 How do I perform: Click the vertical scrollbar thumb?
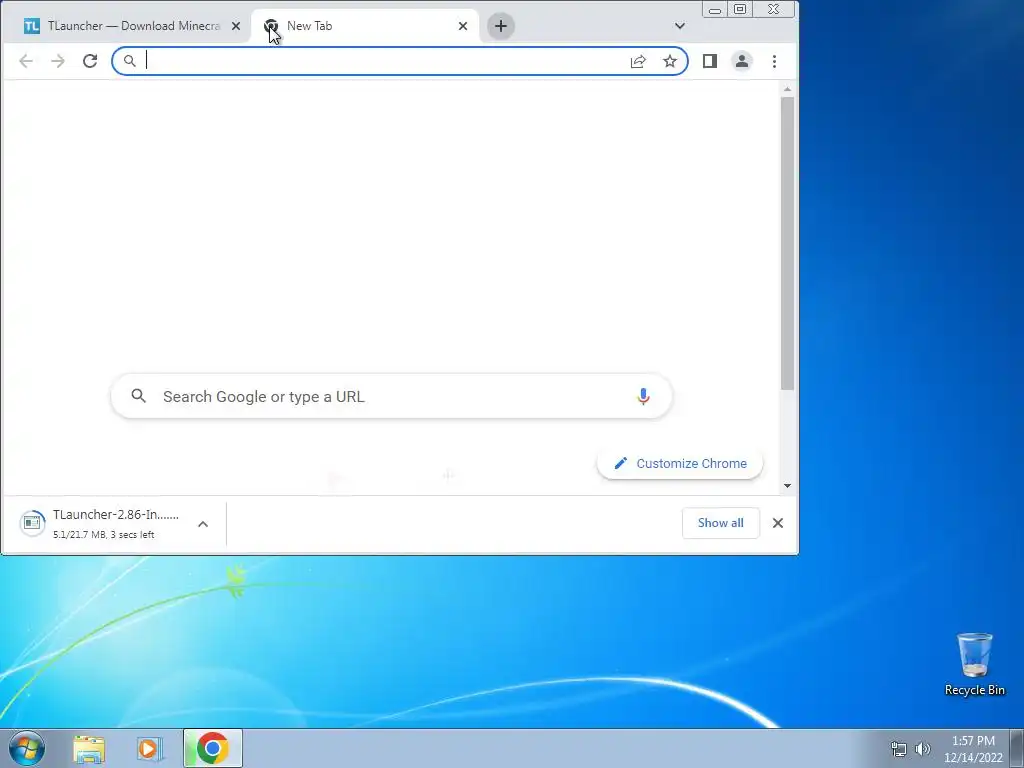click(x=788, y=244)
